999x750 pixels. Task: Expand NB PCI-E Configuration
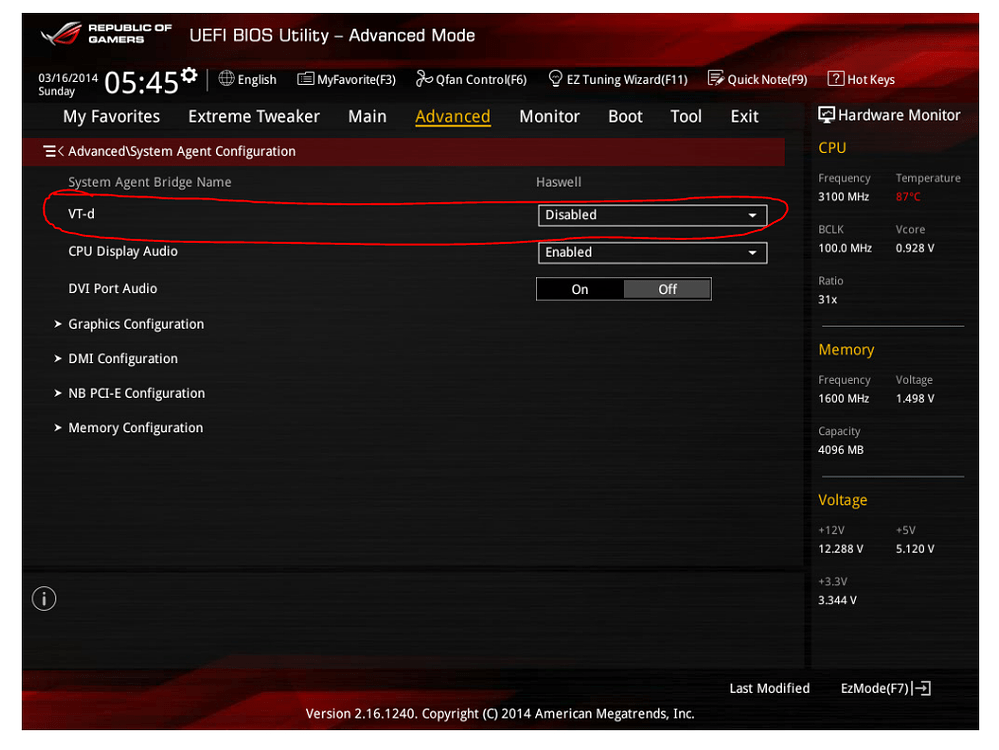[136, 392]
